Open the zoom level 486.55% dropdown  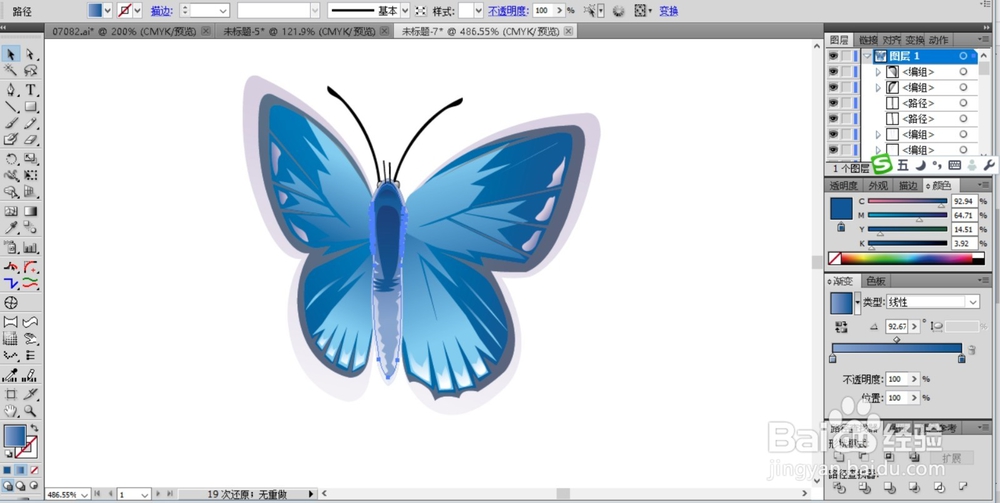click(x=85, y=495)
